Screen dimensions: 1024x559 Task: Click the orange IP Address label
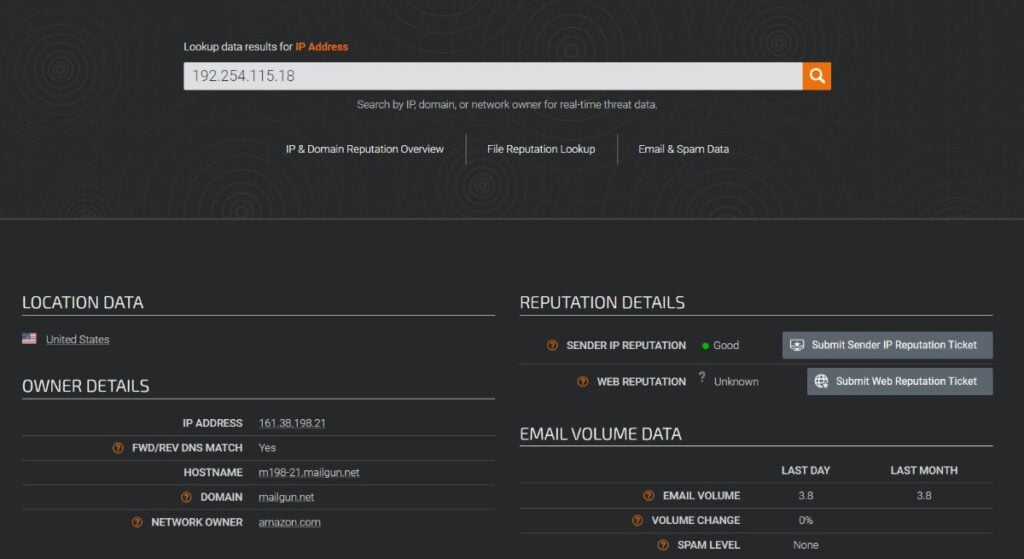coord(321,47)
